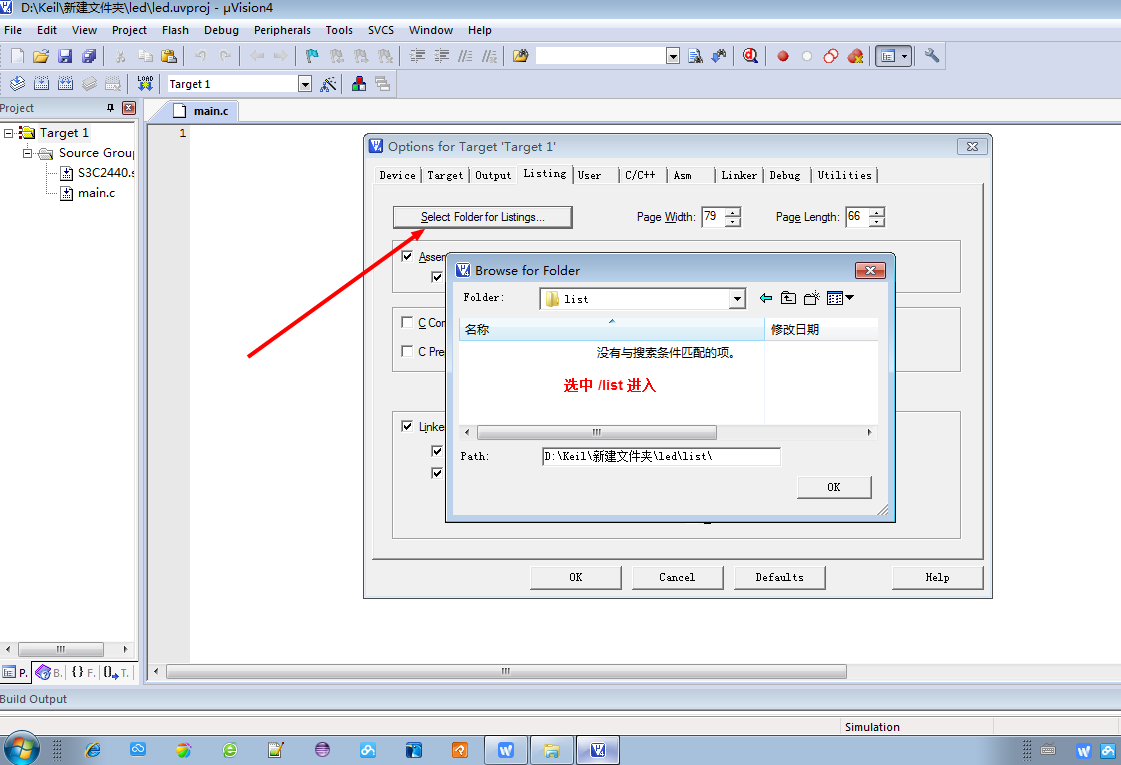Toggle Assembler Listing checkbox

click(407, 256)
